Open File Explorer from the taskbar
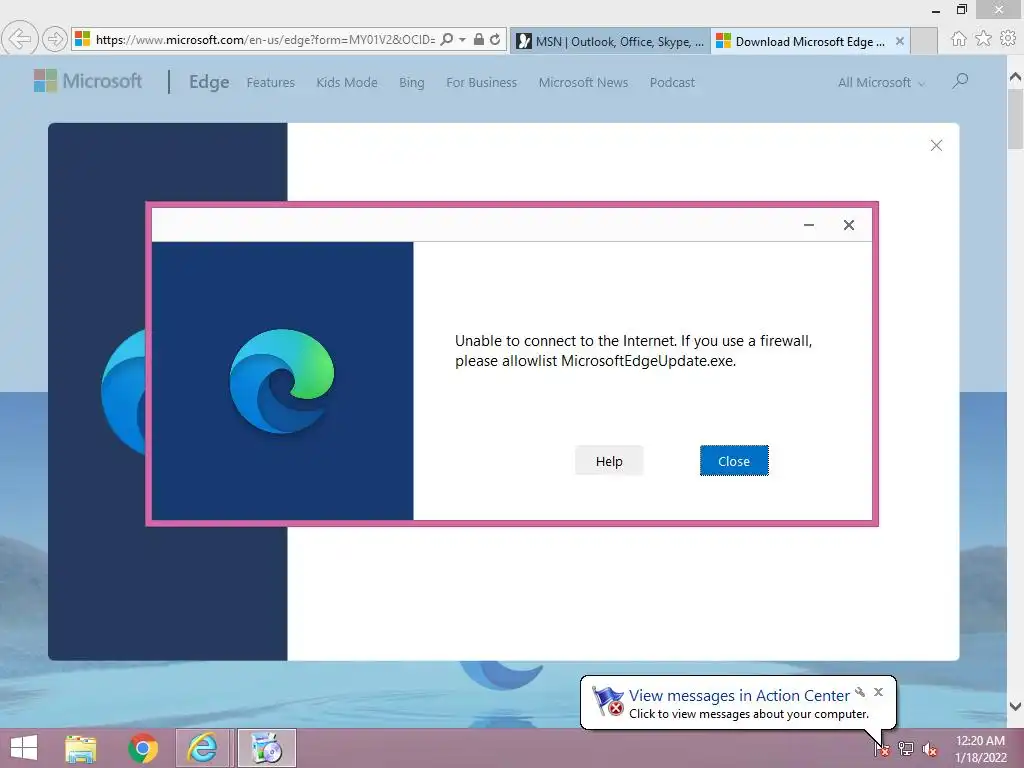This screenshot has width=1024, height=768. click(80, 748)
